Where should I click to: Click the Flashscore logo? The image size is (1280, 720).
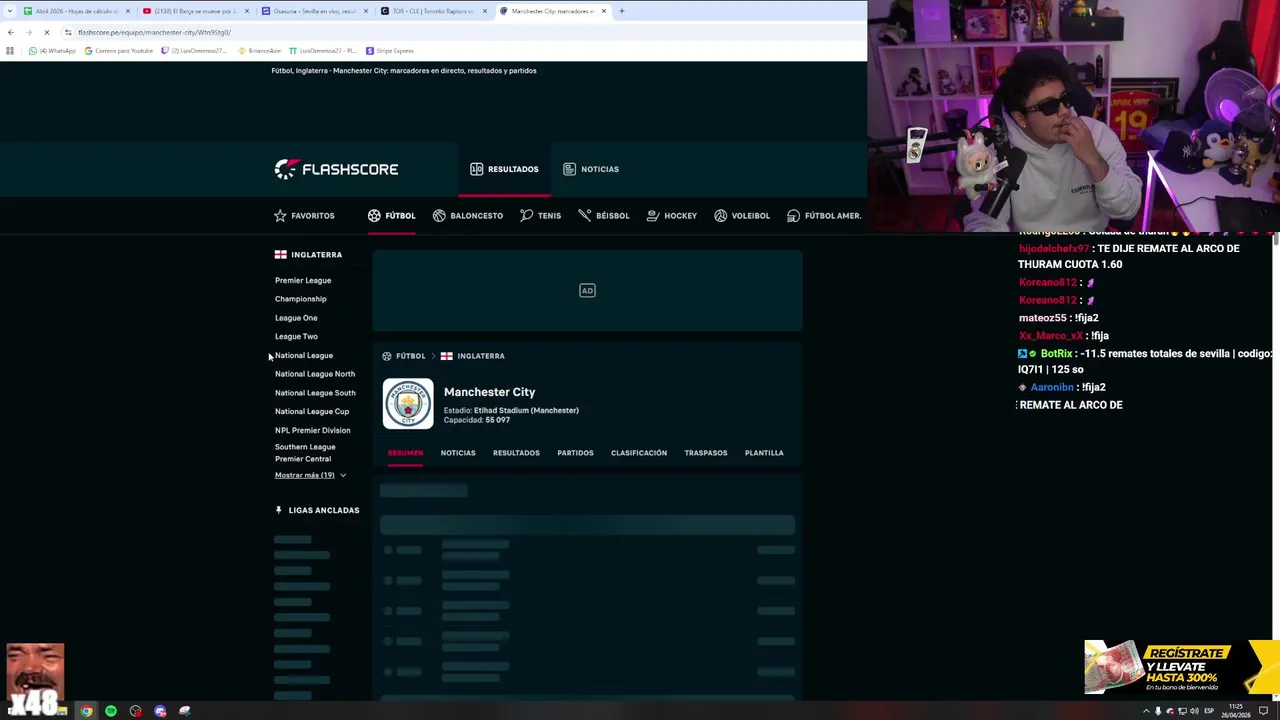point(336,169)
